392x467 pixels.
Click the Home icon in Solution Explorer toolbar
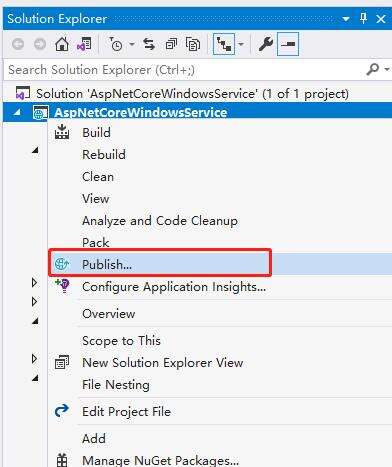(x=62, y=44)
